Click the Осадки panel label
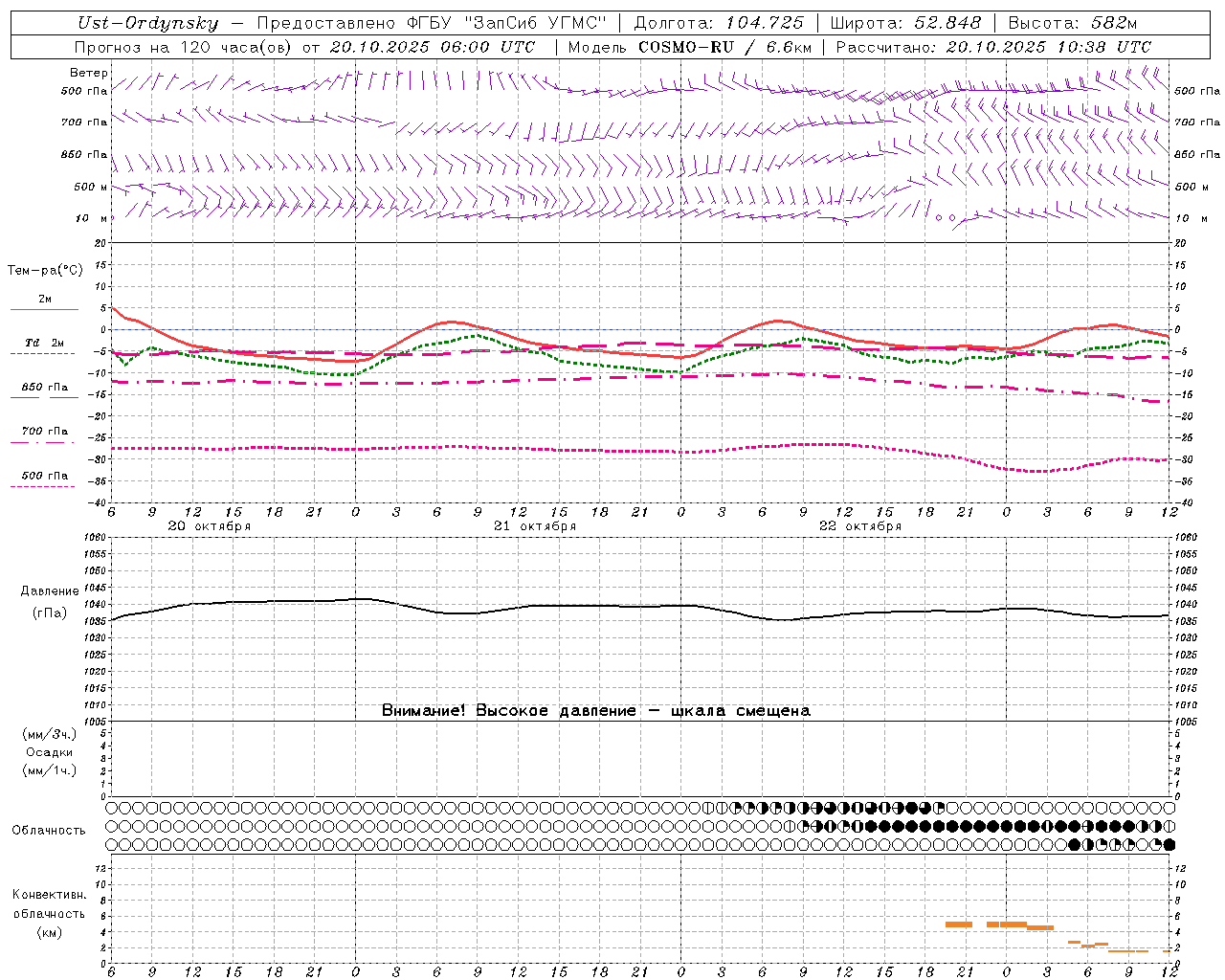The image size is (1225, 980). point(50,753)
